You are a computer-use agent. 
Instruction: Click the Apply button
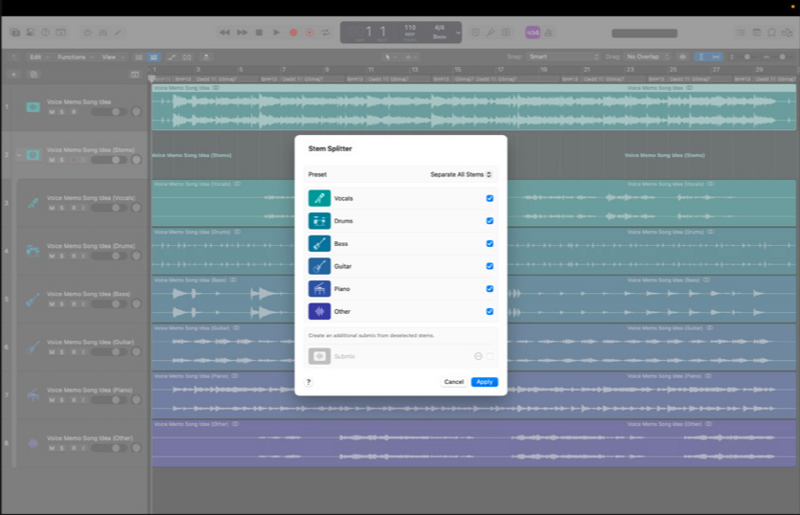484,382
